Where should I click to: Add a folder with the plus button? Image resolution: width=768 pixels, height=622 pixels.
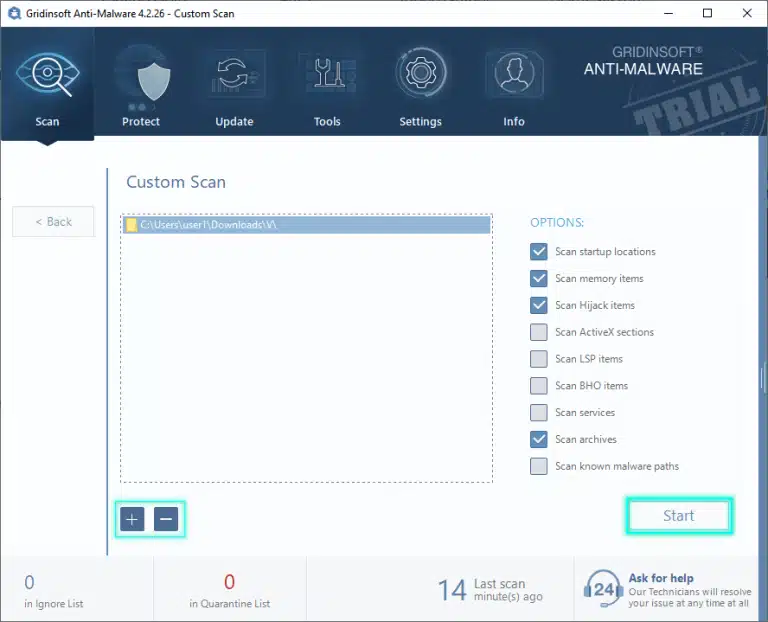click(x=132, y=519)
